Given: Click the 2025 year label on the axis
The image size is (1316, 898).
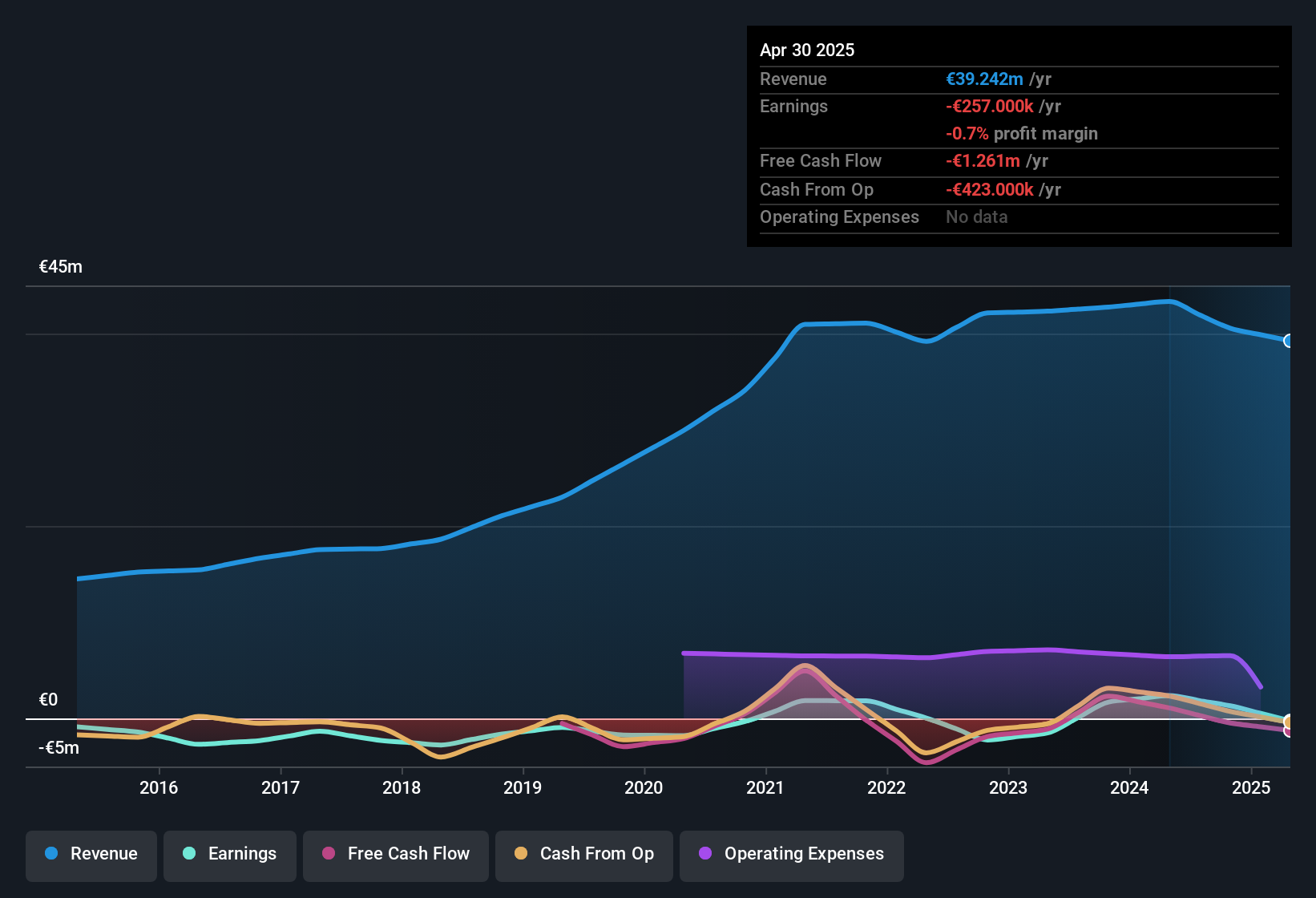Looking at the screenshot, I should (1250, 788).
